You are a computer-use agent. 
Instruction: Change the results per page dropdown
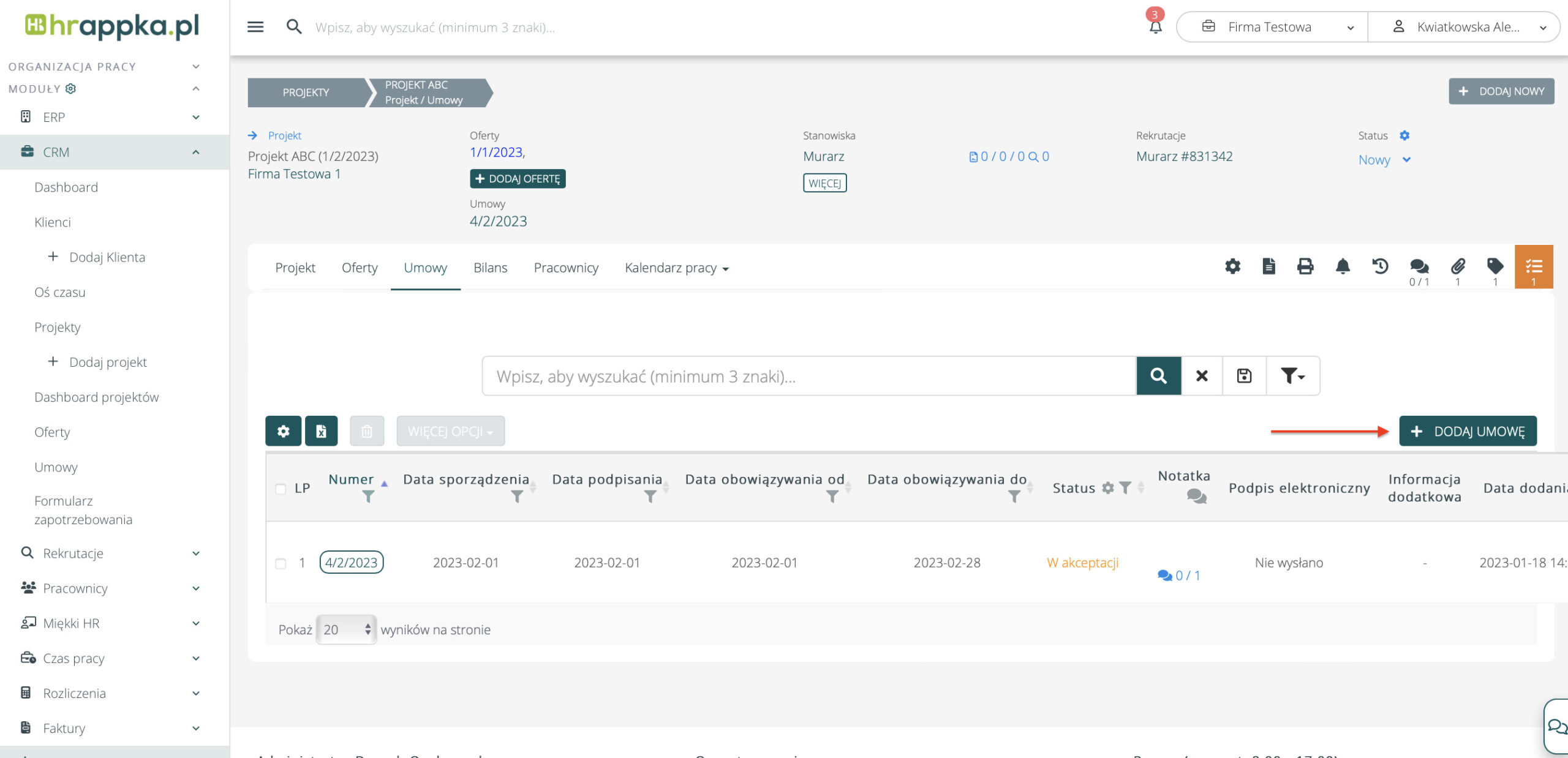[x=346, y=629]
